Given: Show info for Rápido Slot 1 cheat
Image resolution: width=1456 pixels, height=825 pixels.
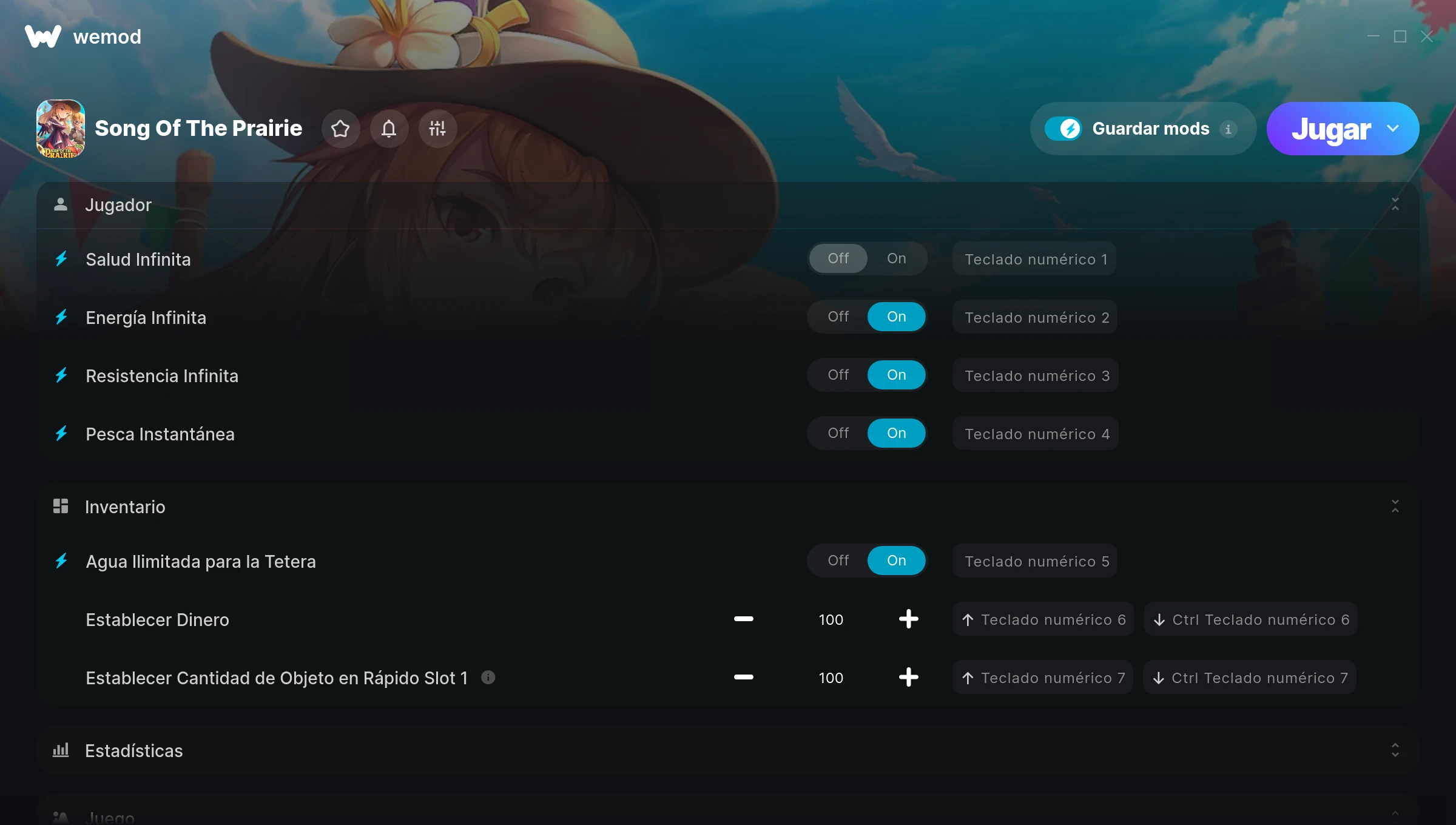Looking at the screenshot, I should 488,677.
